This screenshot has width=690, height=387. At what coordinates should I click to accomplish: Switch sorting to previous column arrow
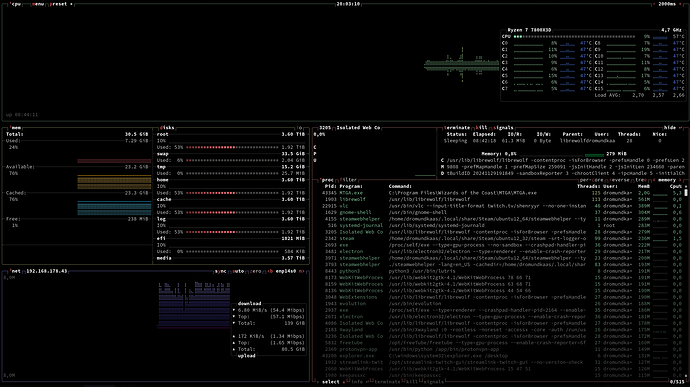(653, 180)
